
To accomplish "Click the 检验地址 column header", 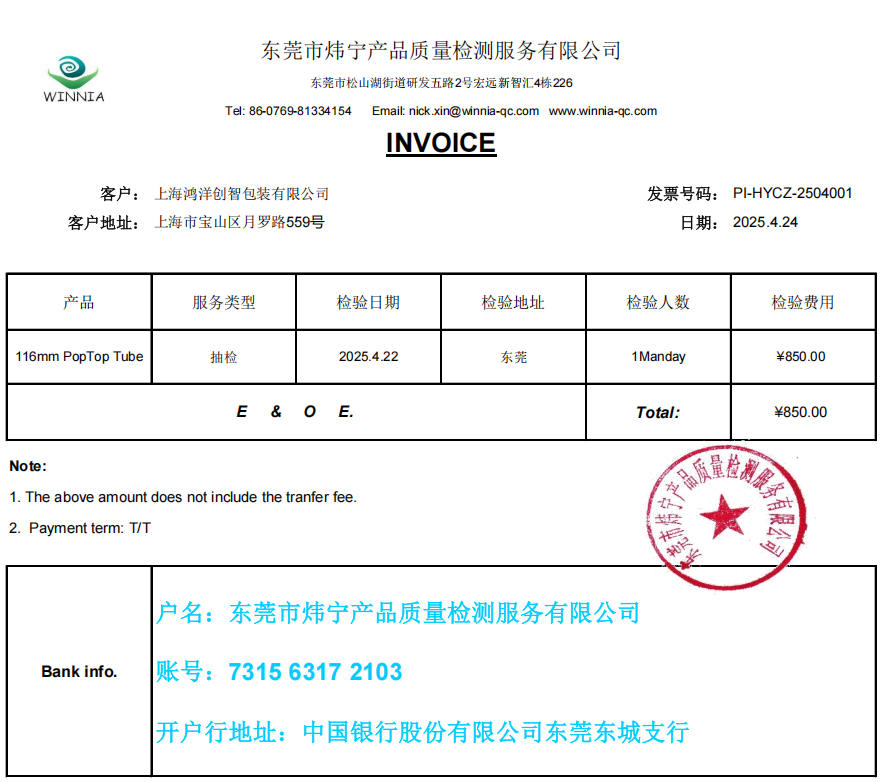I will point(513,302).
